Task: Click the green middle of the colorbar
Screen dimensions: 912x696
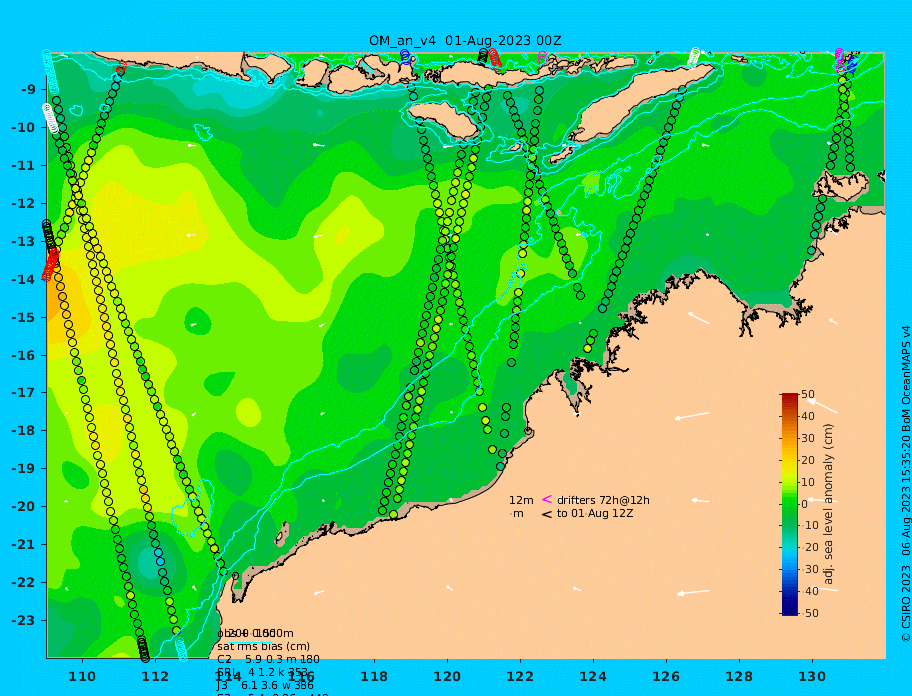Action: [x=789, y=504]
